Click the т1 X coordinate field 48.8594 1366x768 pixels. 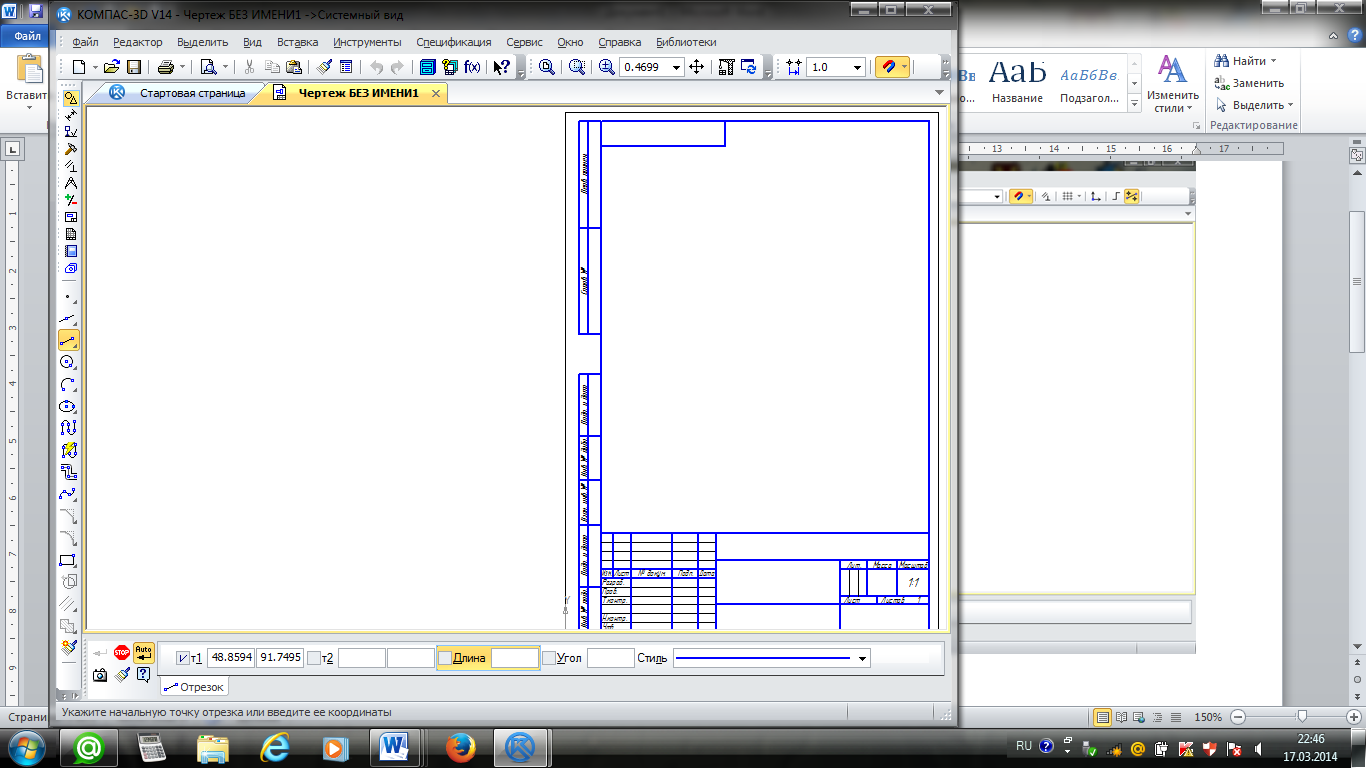(230, 658)
